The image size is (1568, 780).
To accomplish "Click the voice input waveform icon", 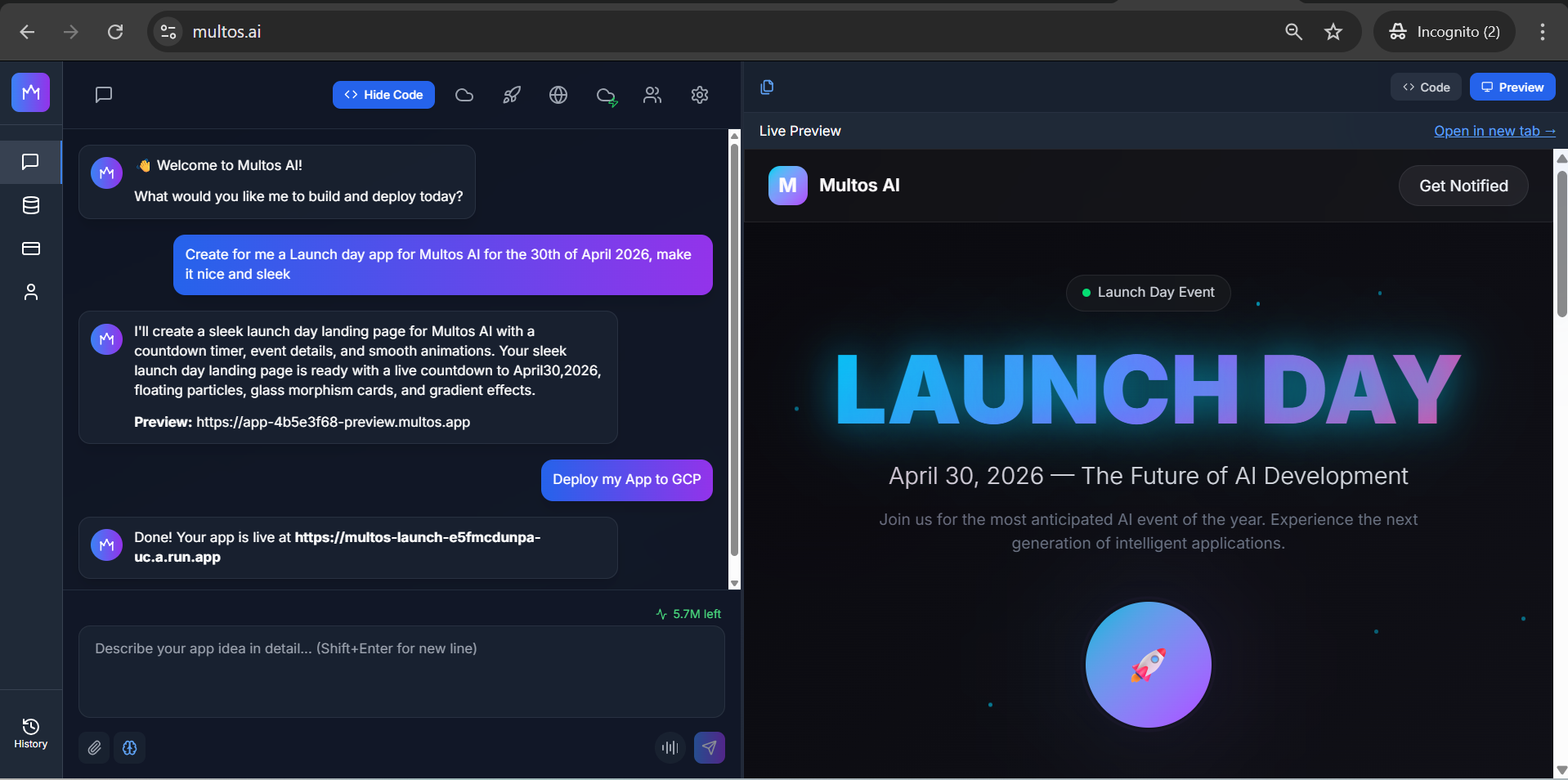I will tap(670, 747).
